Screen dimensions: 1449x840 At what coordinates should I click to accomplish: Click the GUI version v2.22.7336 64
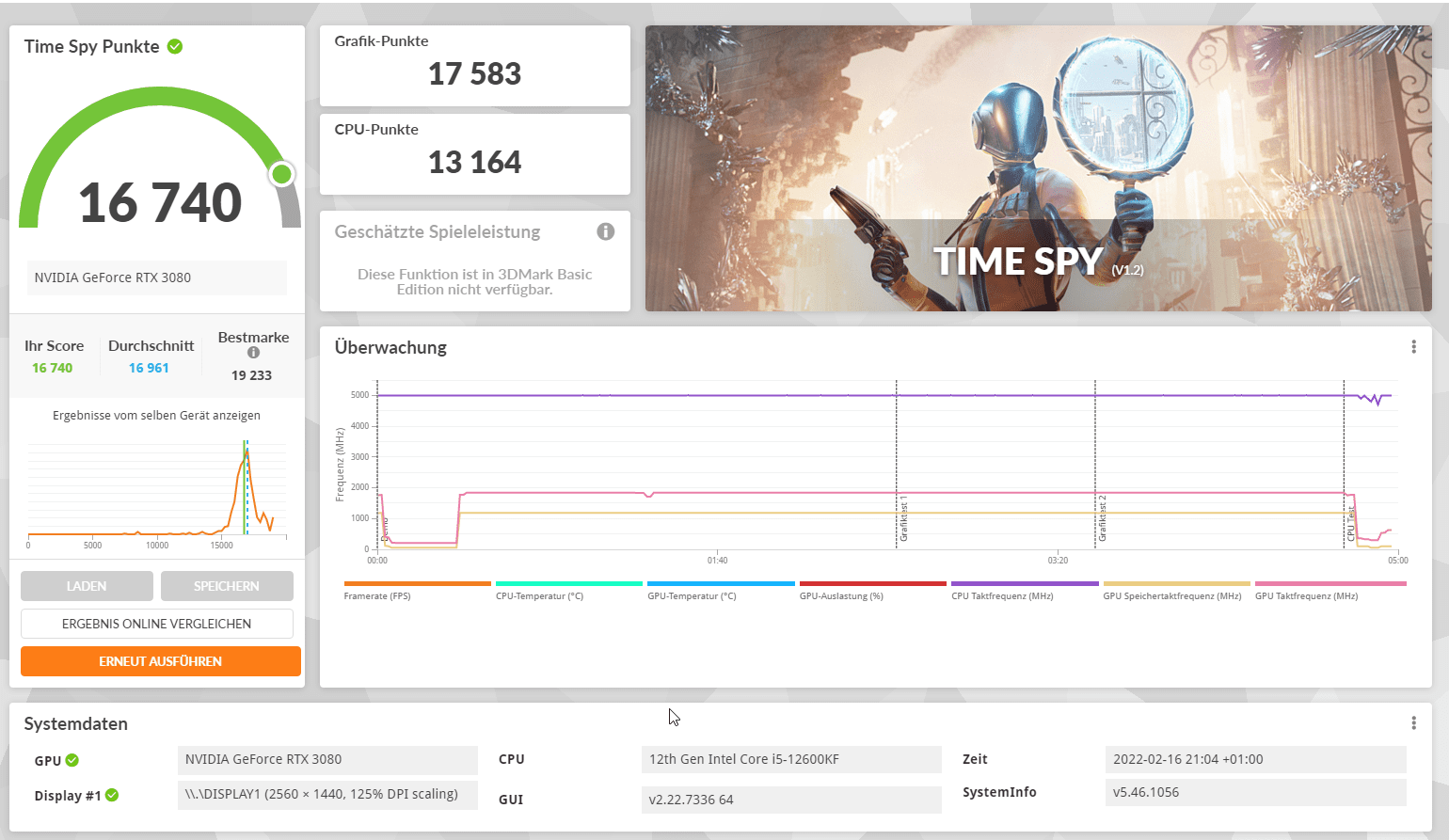pos(790,800)
